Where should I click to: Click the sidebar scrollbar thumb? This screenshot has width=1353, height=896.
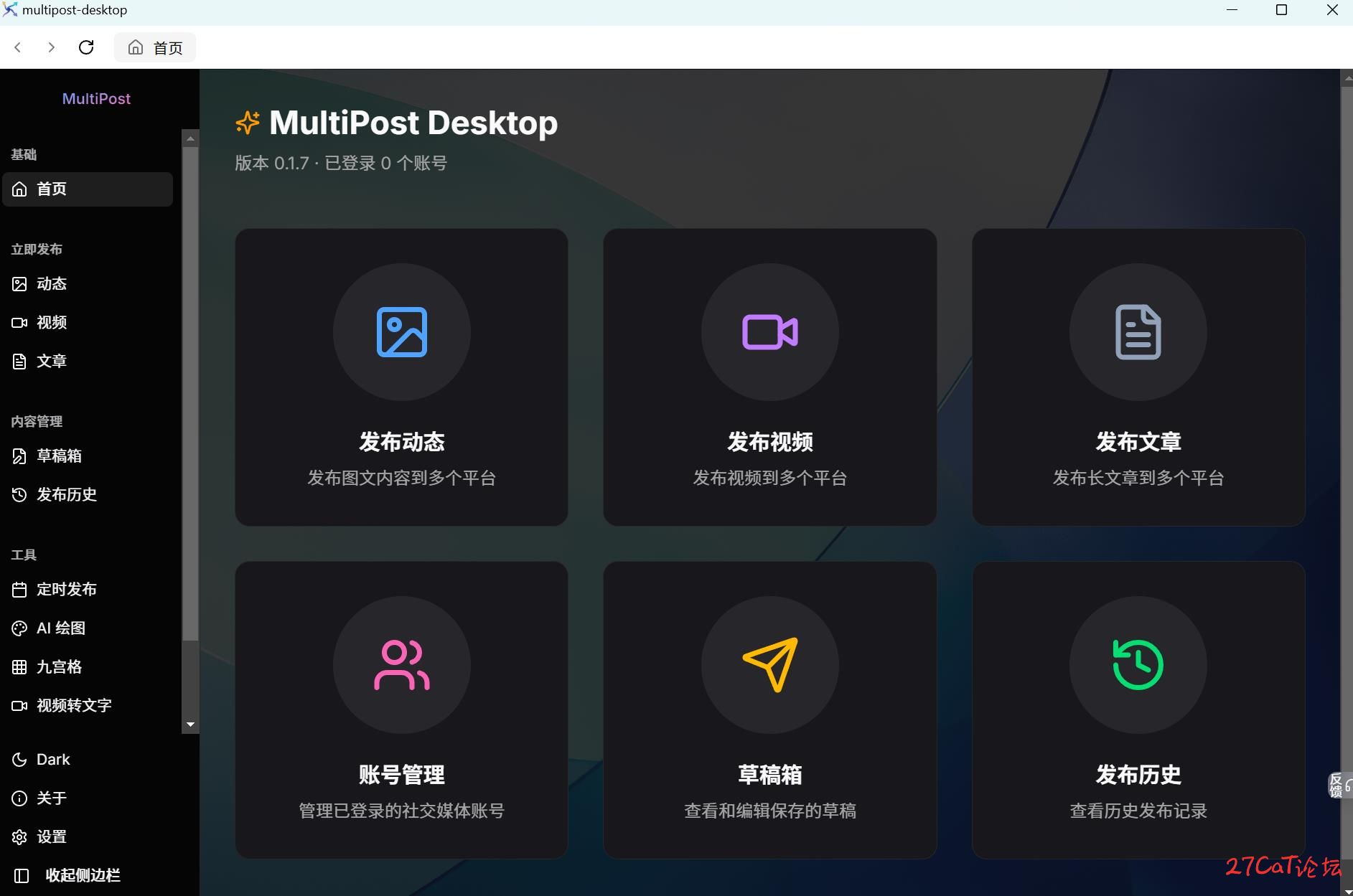[190, 393]
